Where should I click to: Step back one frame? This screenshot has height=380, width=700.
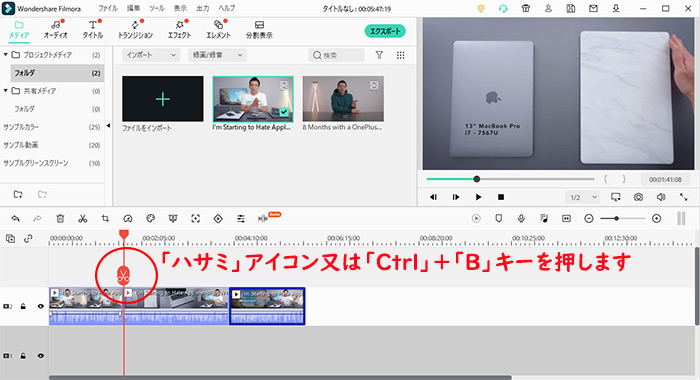point(433,197)
